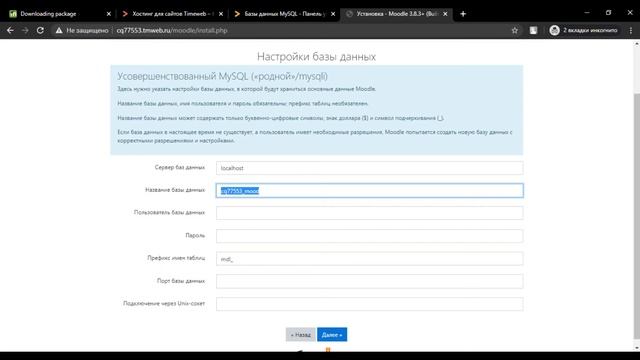640x360 pixels.
Task: Click the Назад back button
Action: pyautogui.click(x=300, y=335)
